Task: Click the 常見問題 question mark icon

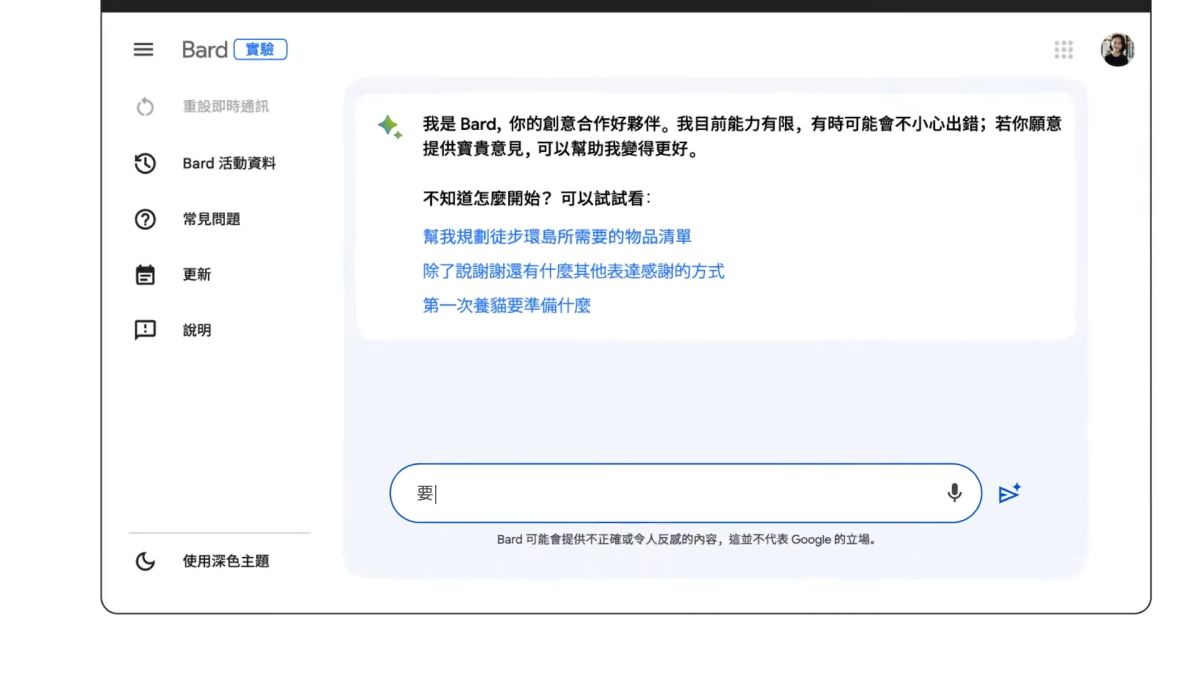Action: click(144, 219)
